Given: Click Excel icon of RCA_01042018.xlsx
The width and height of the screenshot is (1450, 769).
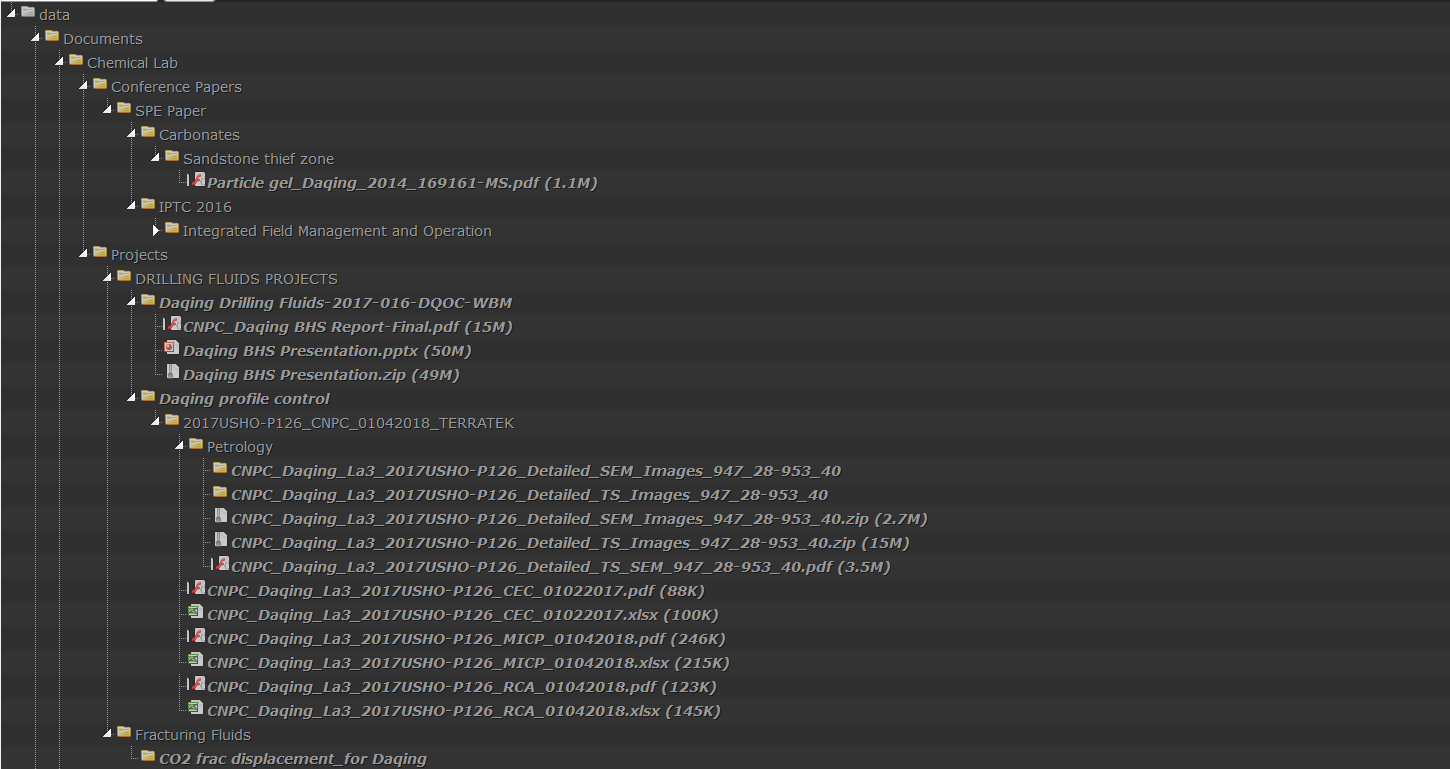Looking at the screenshot, I should pos(196,708).
